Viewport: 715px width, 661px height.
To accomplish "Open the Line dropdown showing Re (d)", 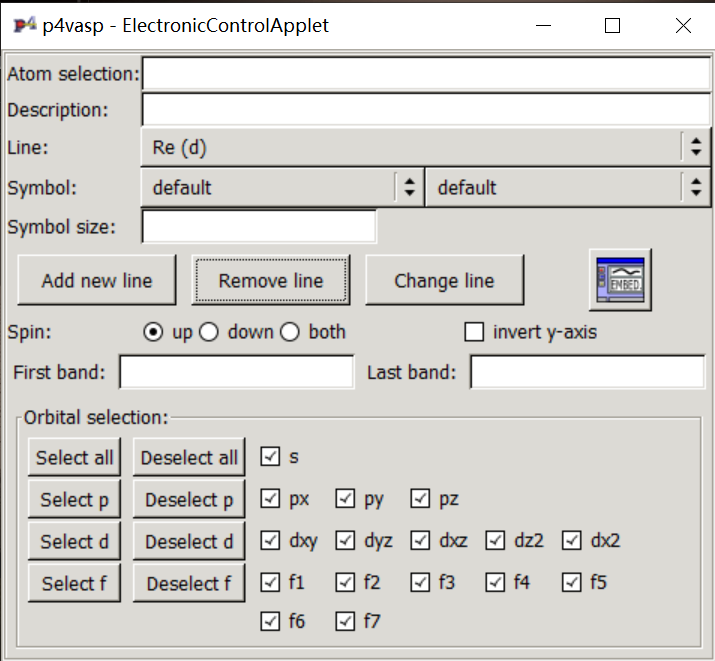I will coord(425,147).
